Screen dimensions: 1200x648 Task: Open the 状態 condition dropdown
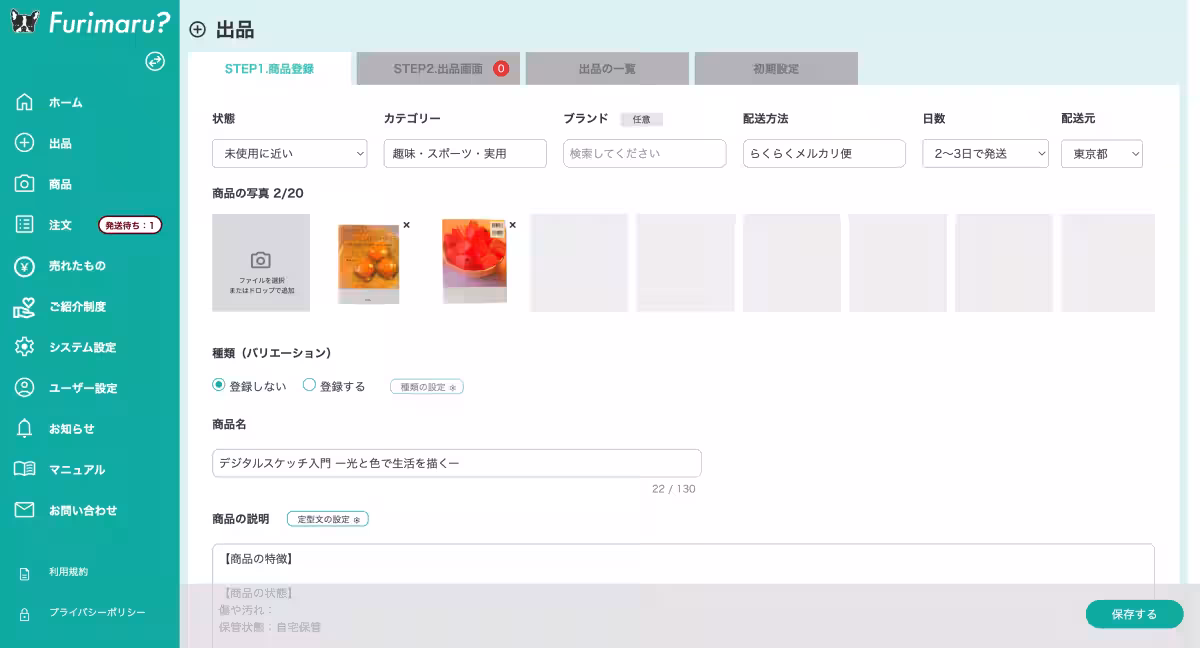(x=289, y=153)
